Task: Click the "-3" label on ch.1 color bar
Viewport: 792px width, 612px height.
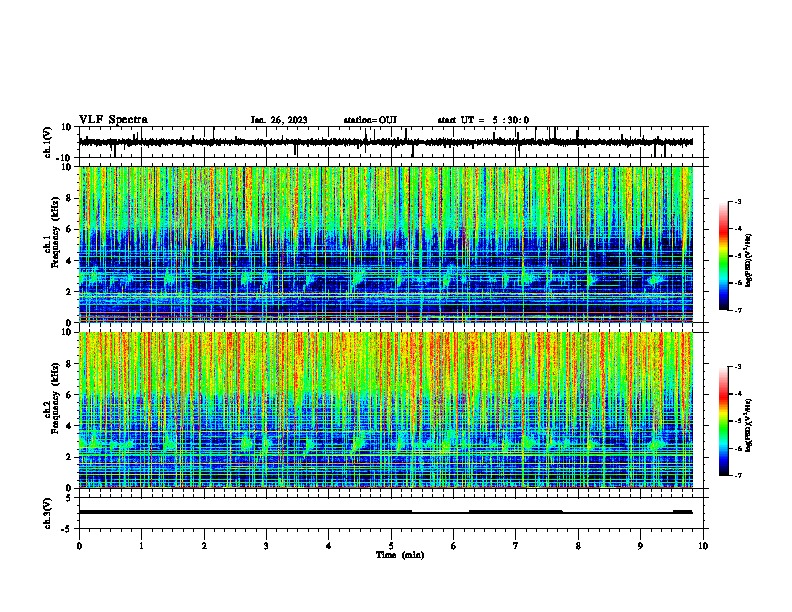Action: click(x=737, y=201)
